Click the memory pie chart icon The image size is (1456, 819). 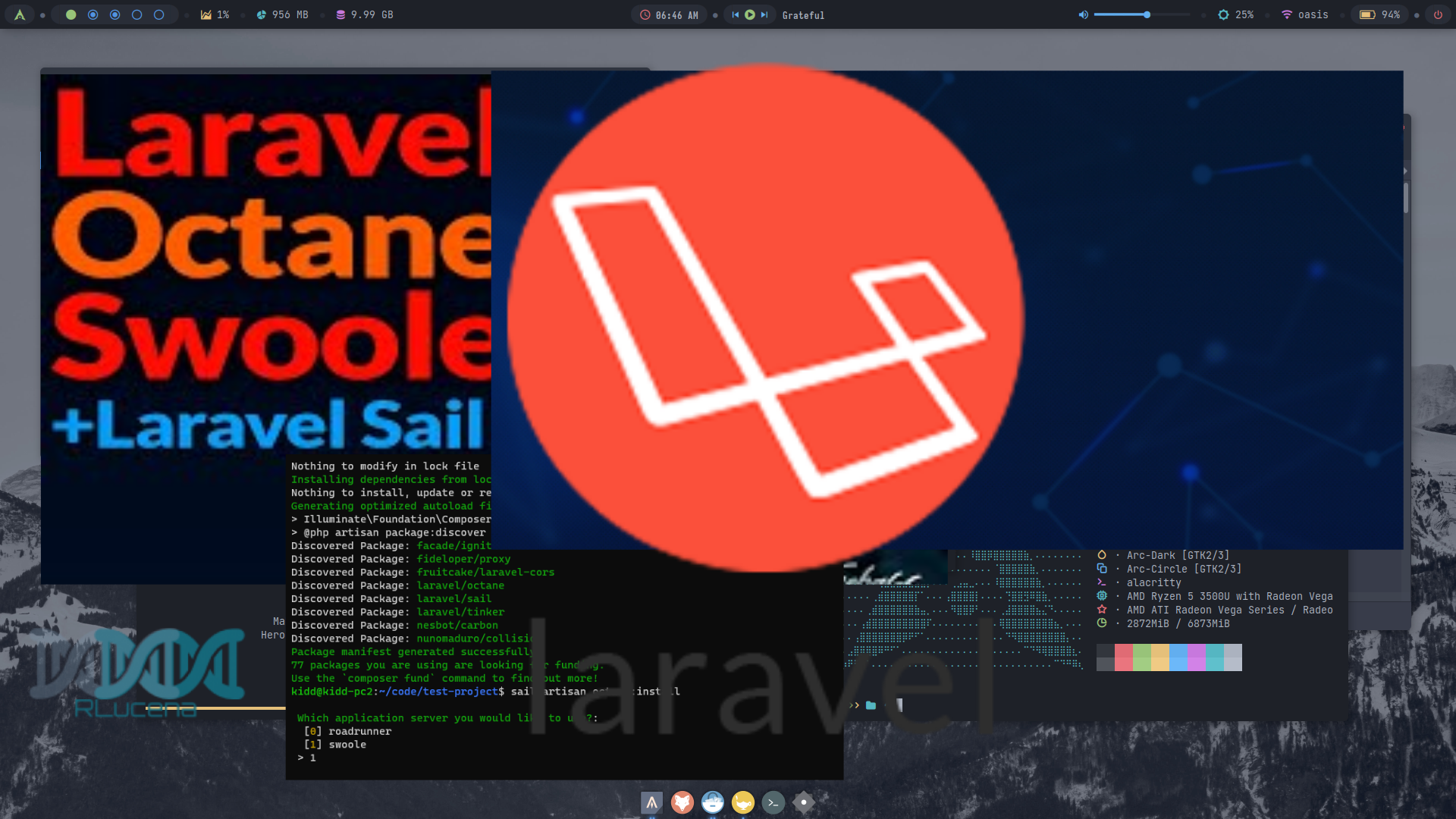pyautogui.click(x=262, y=14)
